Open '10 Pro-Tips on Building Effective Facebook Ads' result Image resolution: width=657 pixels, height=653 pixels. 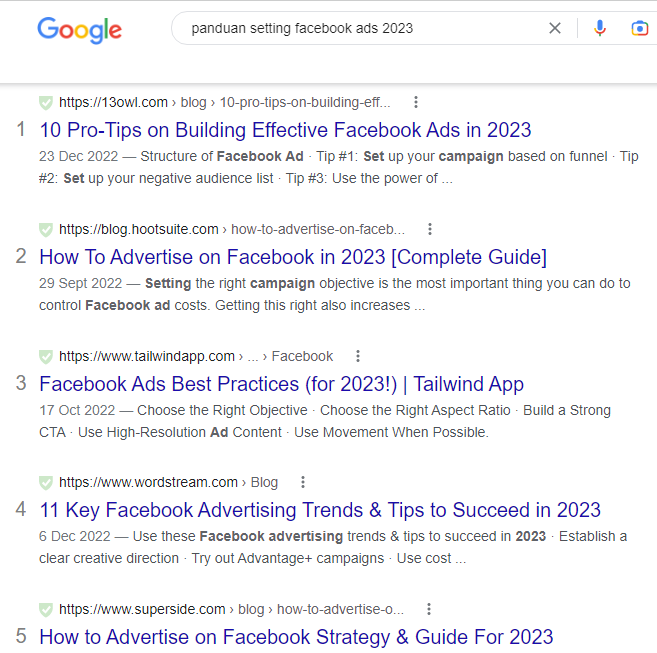[285, 130]
